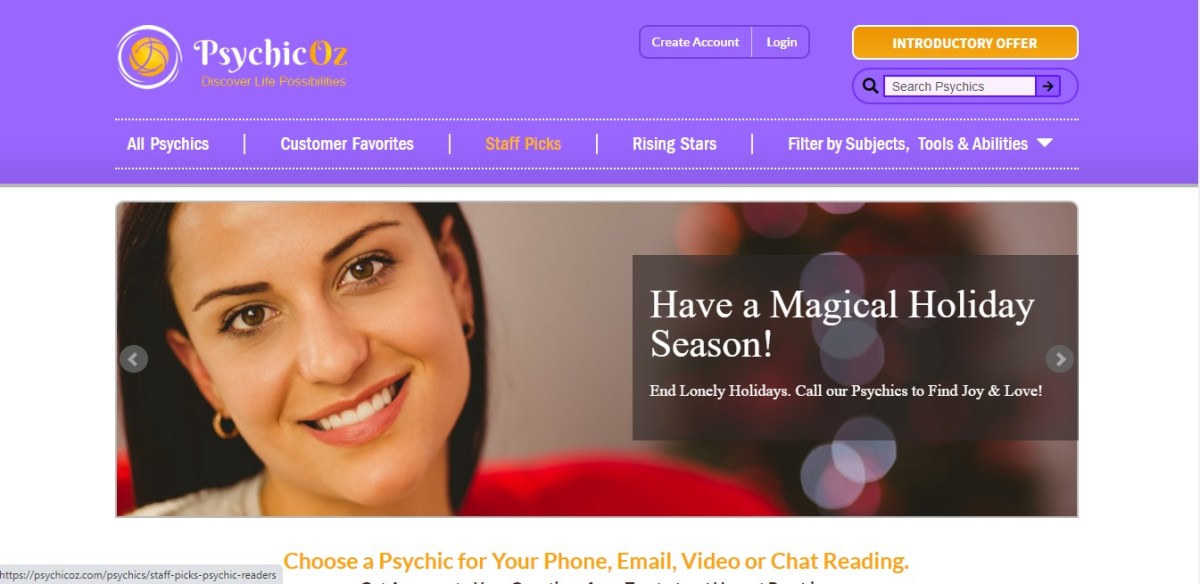Click the PsychicOz crystal ball logo icon
The height and width of the screenshot is (584, 1200).
[149, 57]
